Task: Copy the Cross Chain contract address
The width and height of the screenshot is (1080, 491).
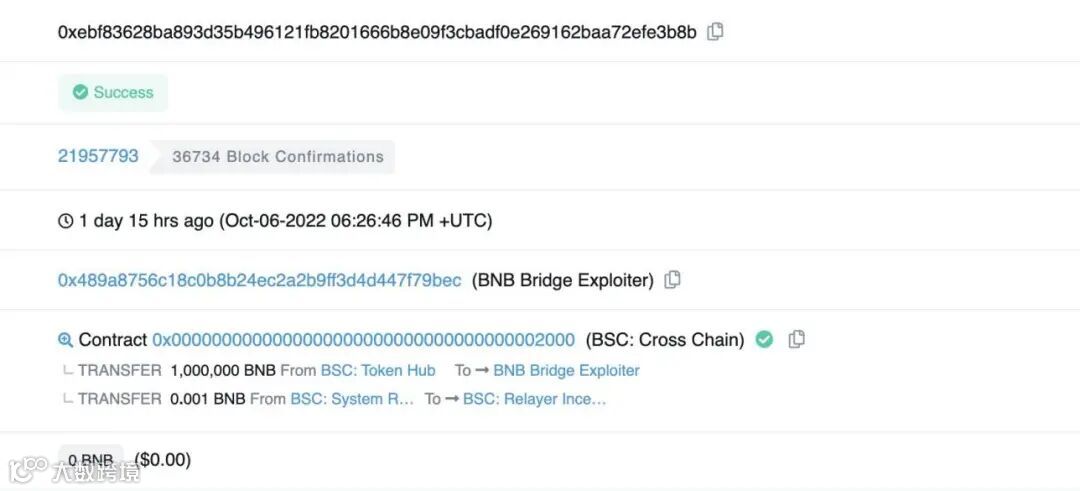Action: pyautogui.click(x=796, y=339)
